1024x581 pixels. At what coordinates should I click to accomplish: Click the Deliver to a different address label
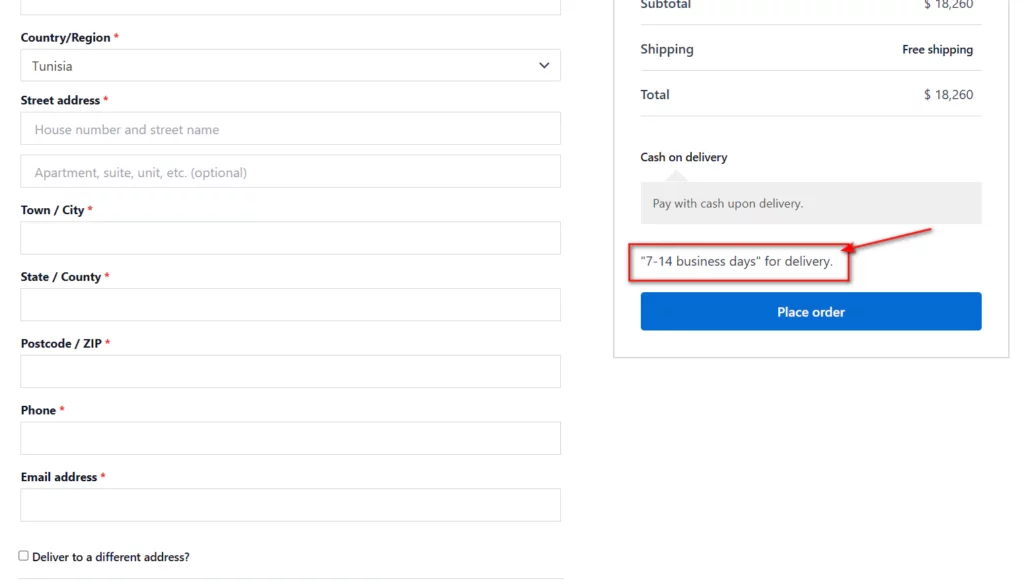[x=111, y=557]
